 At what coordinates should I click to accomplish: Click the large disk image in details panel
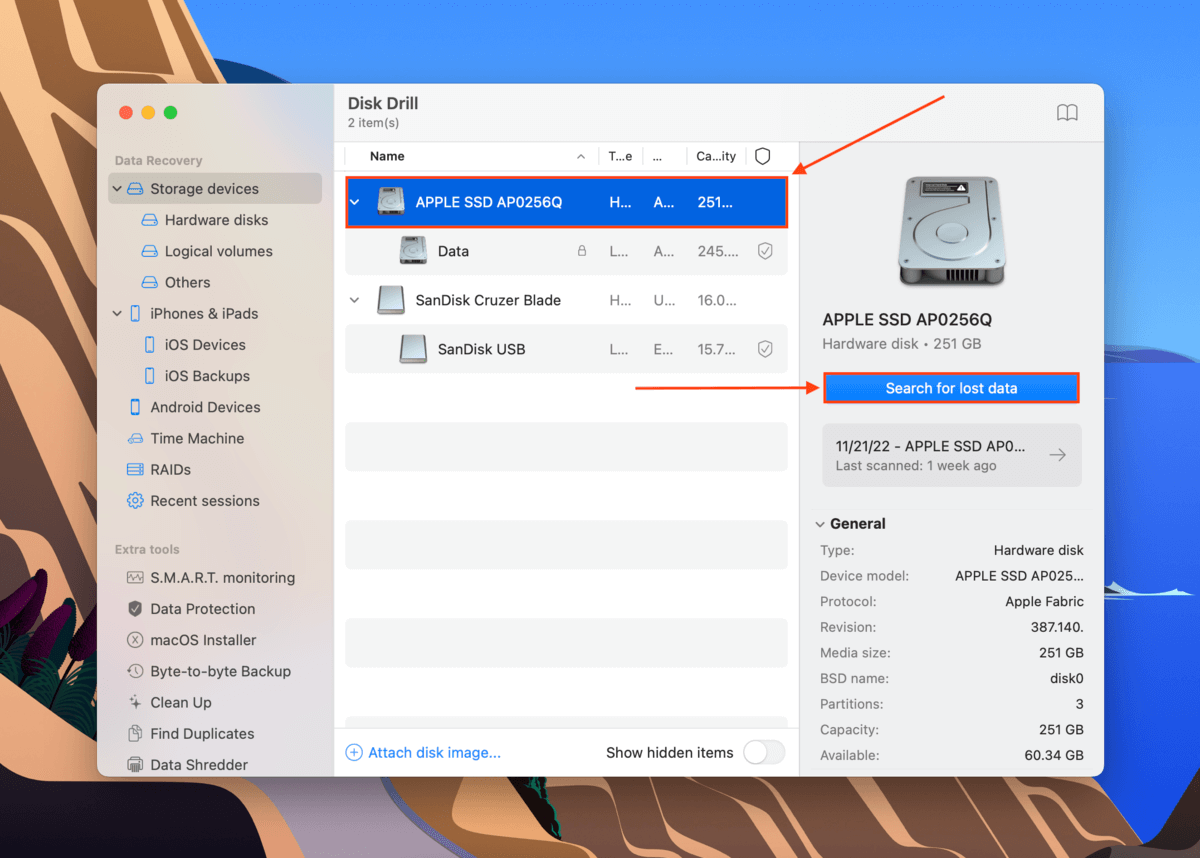(951, 232)
